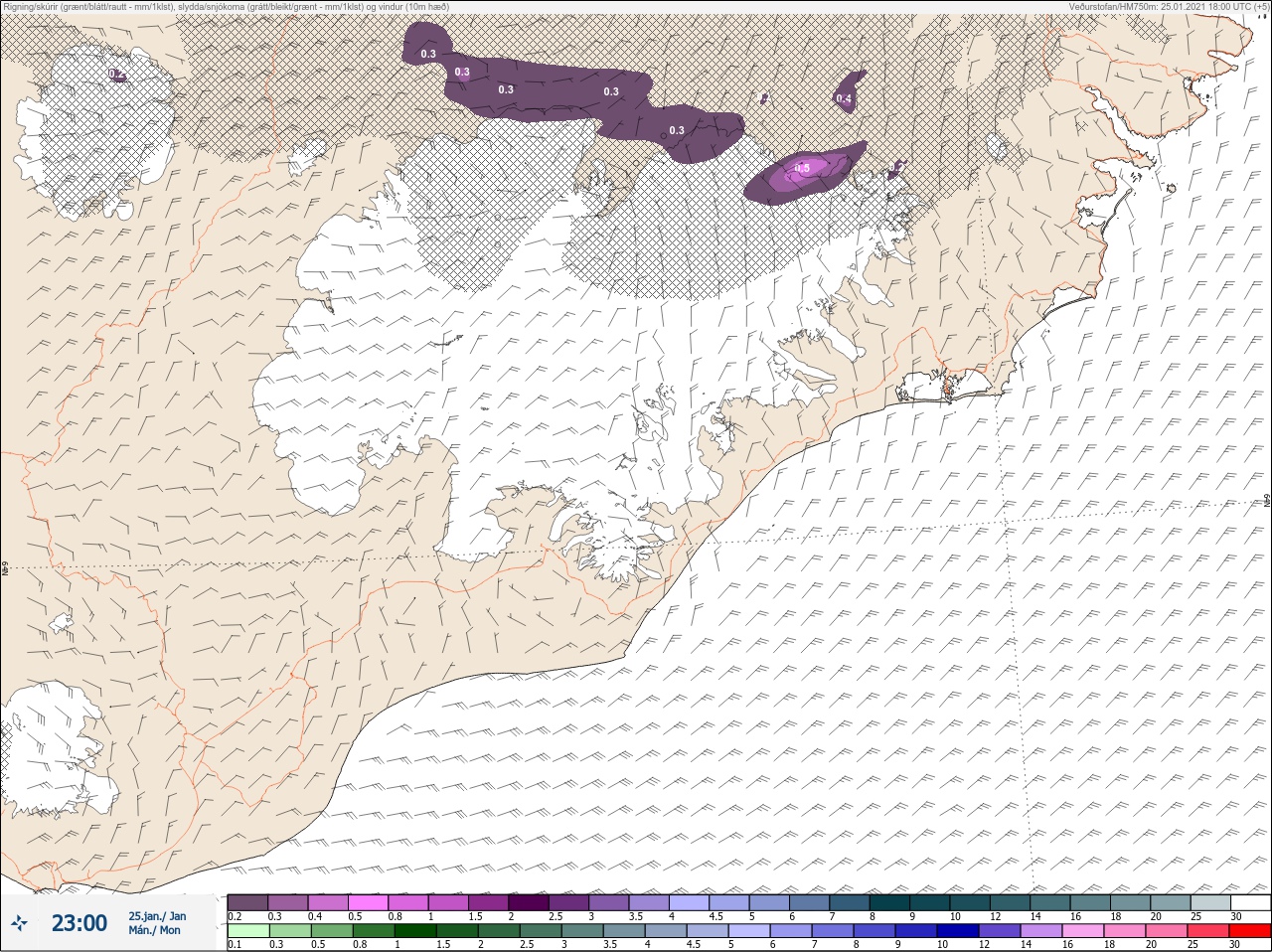The image size is (1272, 952).
Task: Select the red lower legend swatch after 30
Action: click(1250, 931)
